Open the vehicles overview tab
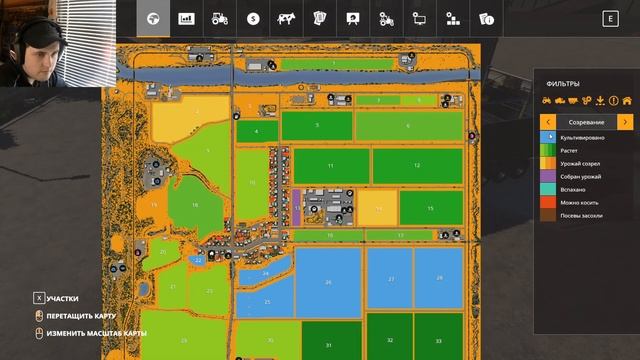 (x=220, y=18)
